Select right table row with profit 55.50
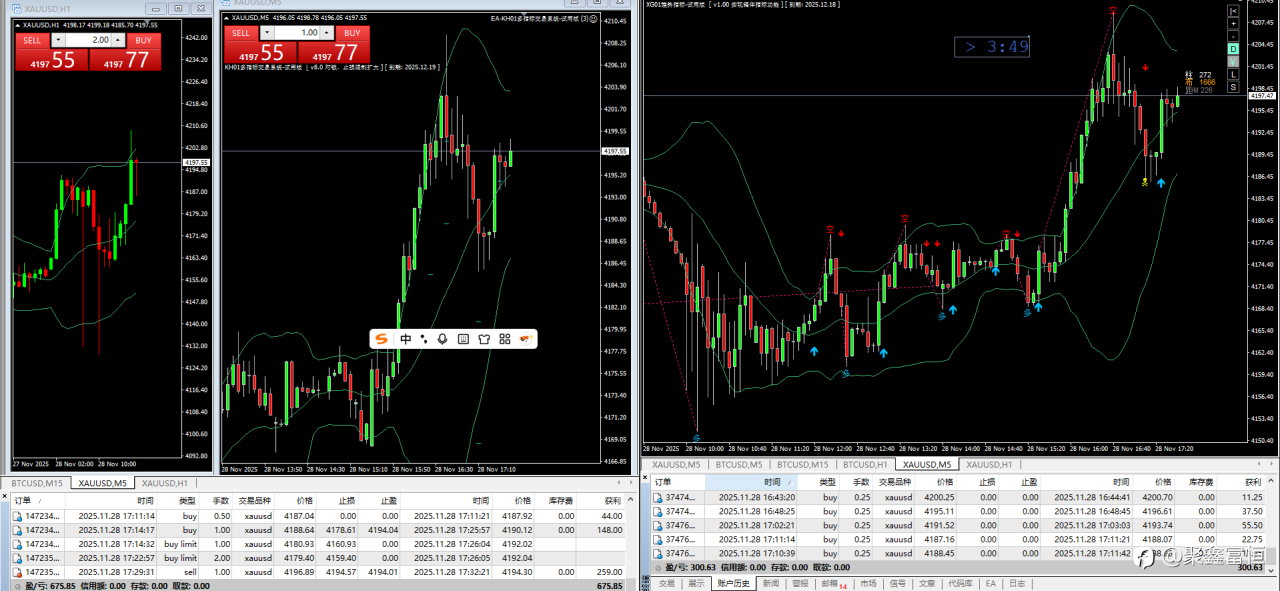This screenshot has height=591, width=1280. pos(960,525)
